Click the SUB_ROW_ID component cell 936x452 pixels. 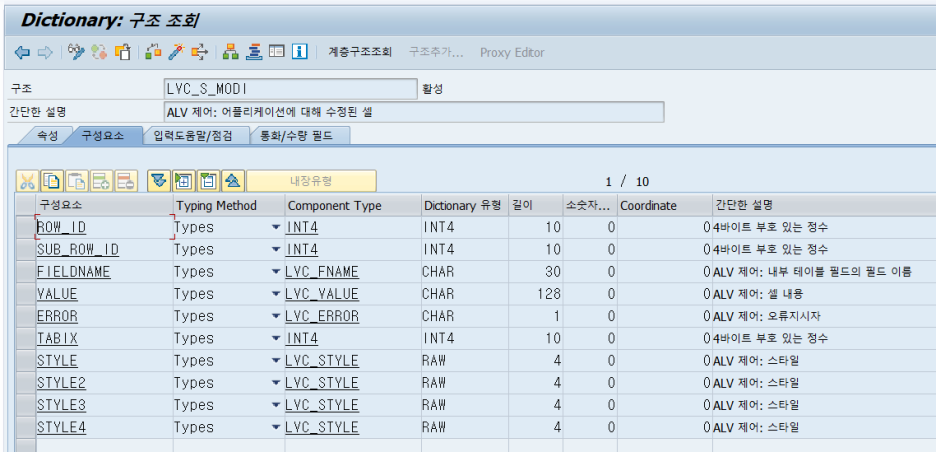(x=104, y=249)
